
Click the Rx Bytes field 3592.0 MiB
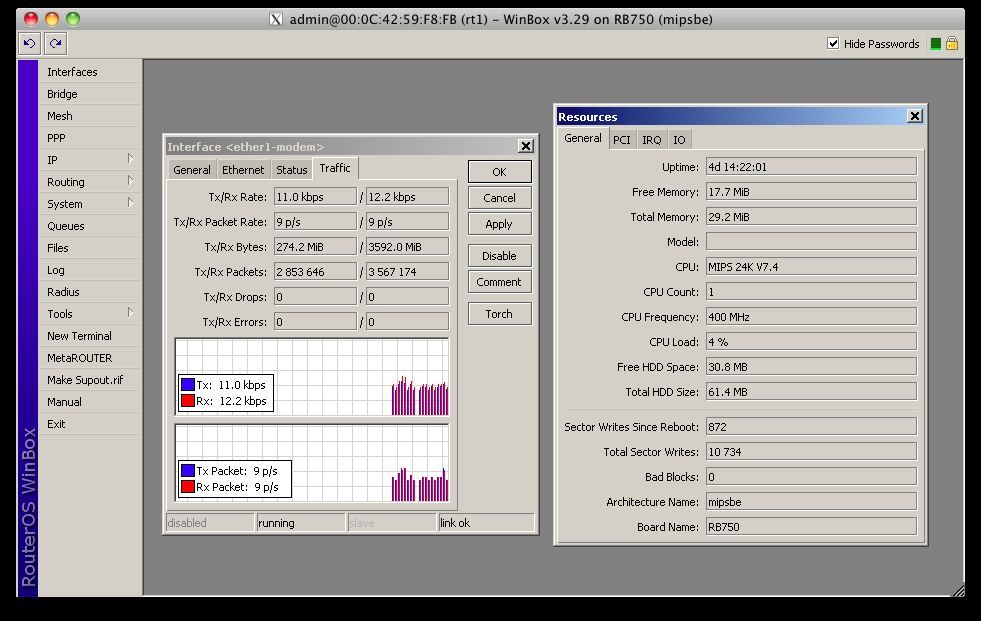pos(407,246)
